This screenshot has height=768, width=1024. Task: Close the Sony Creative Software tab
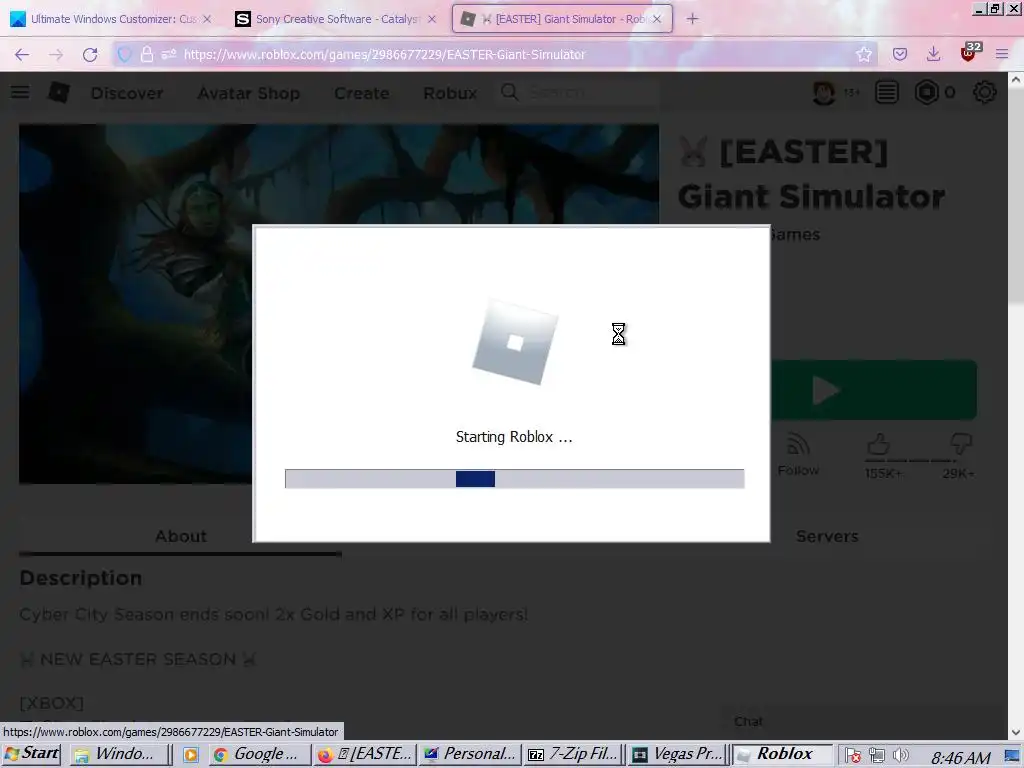[432, 19]
